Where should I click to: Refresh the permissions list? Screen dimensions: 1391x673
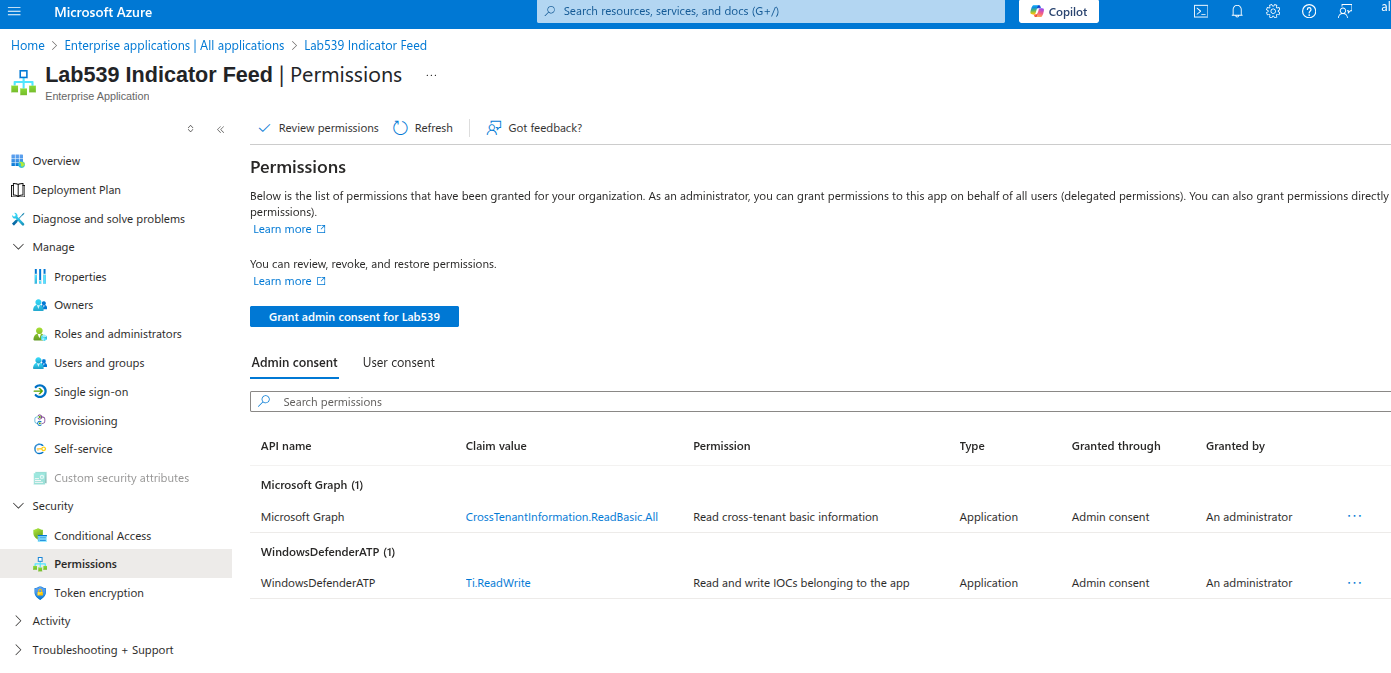click(x=423, y=128)
